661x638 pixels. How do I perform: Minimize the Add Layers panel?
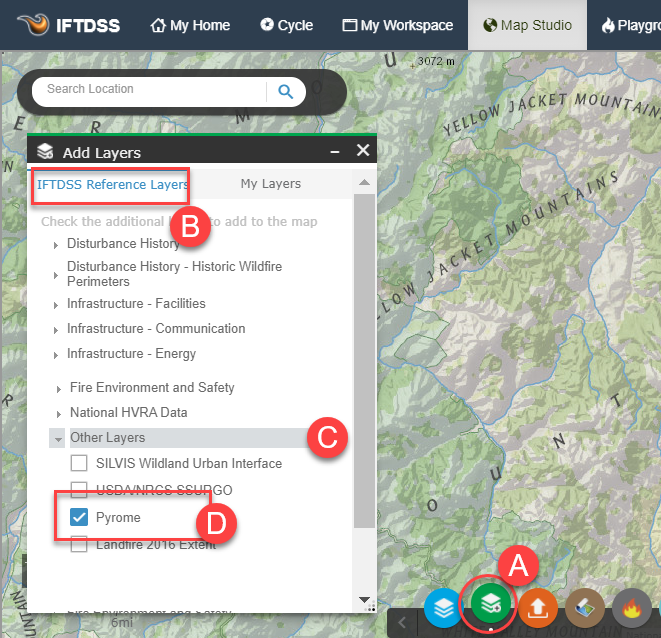pos(335,151)
